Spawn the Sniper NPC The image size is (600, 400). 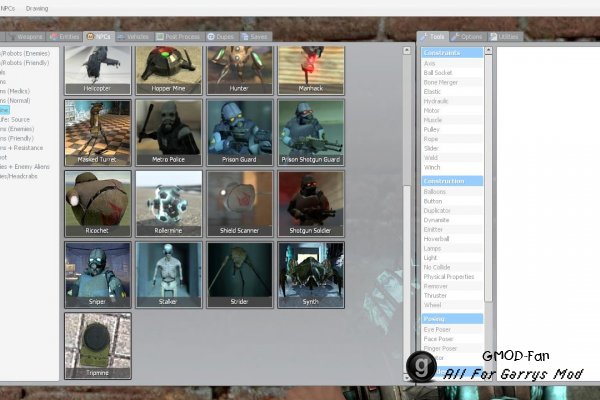coord(98,275)
